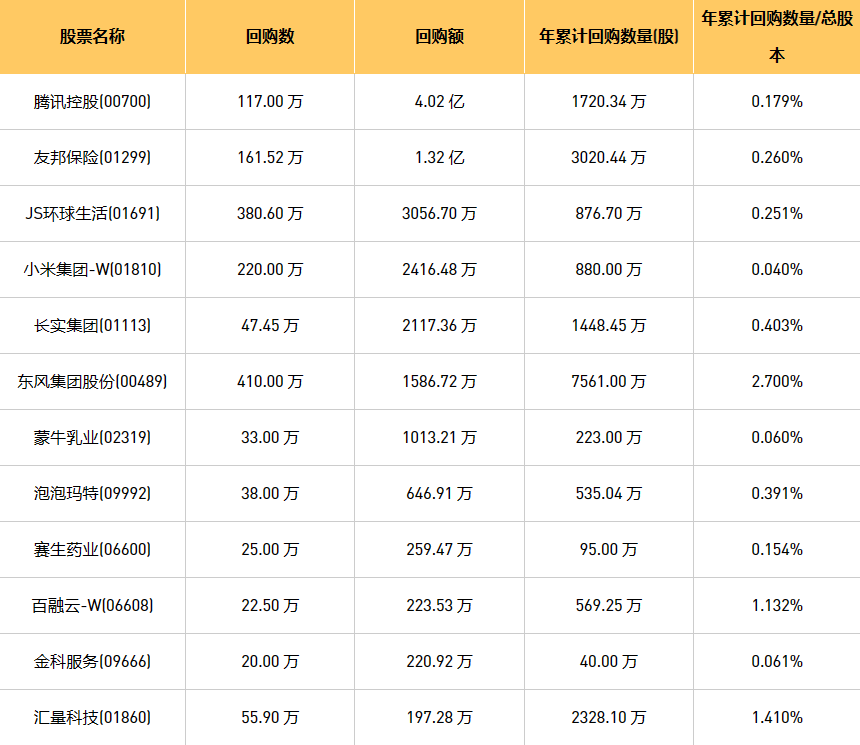860x745 pixels.
Task: Click the 223.00 万 yearly total cell
Action: 609,437
